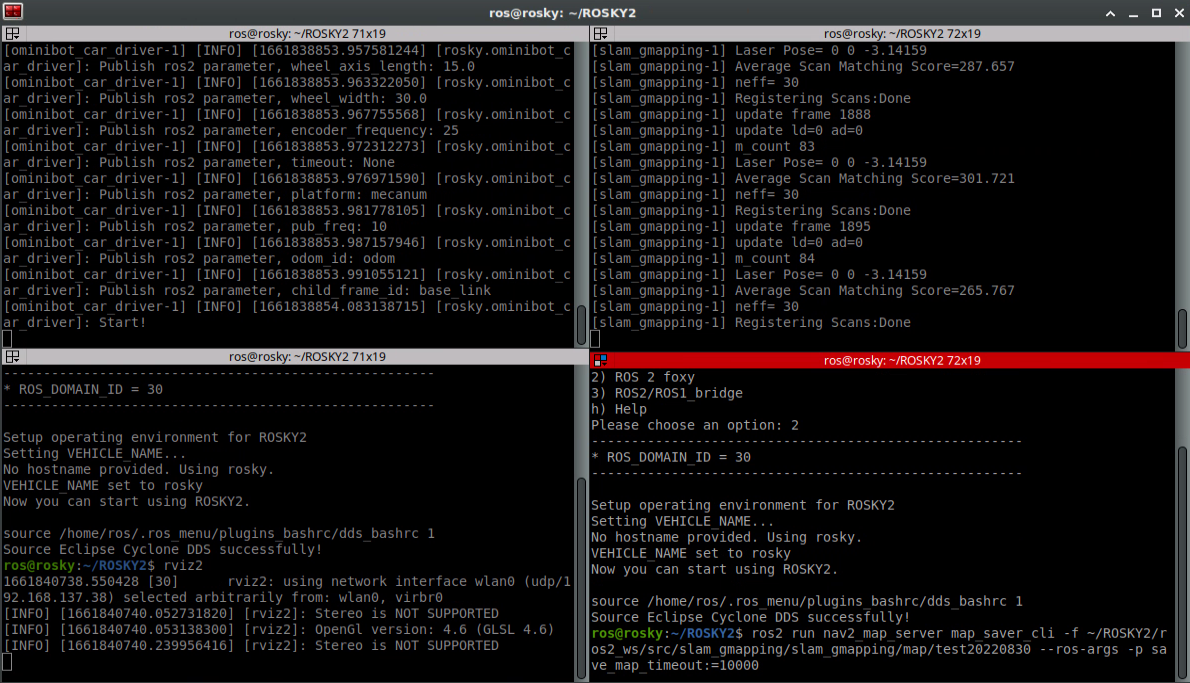Click the '[INFO] [1661840740.052731820]' Stereo NOT SUPPORTED line
Screen dimensions: 1190x683
click(250, 614)
